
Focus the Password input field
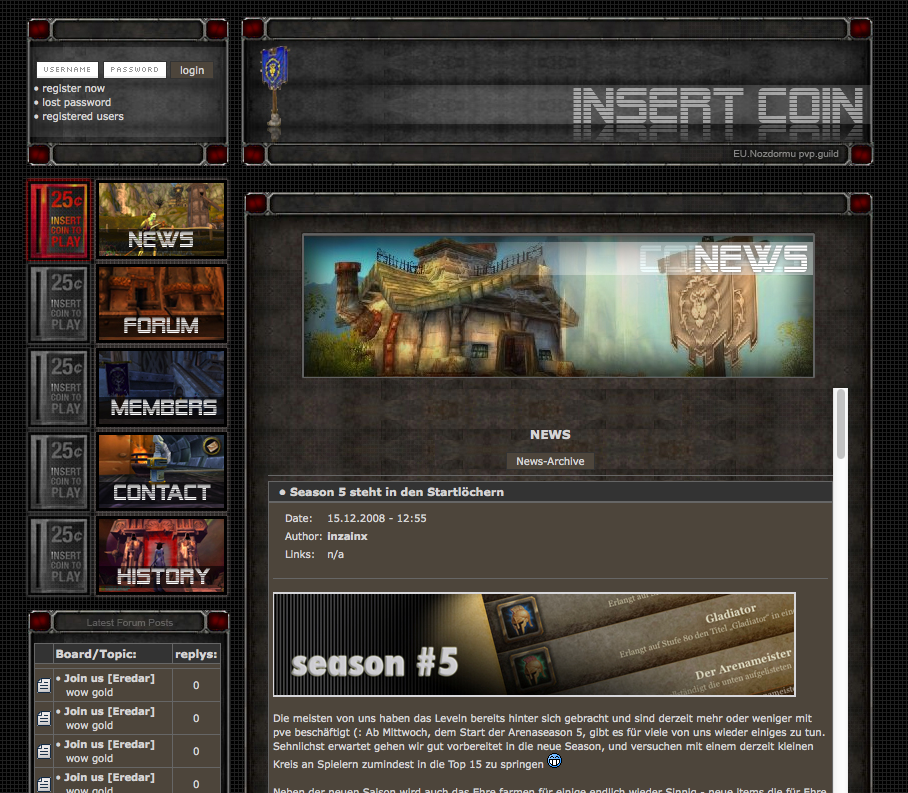pos(134,70)
